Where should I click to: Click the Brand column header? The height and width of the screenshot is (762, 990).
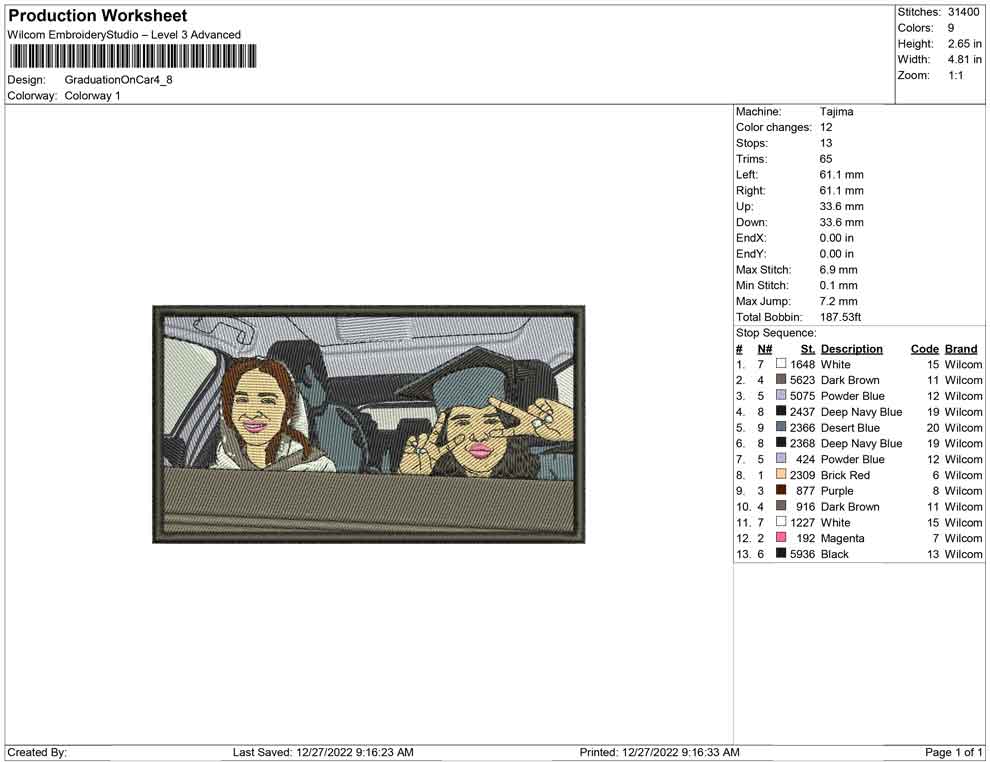(x=960, y=348)
